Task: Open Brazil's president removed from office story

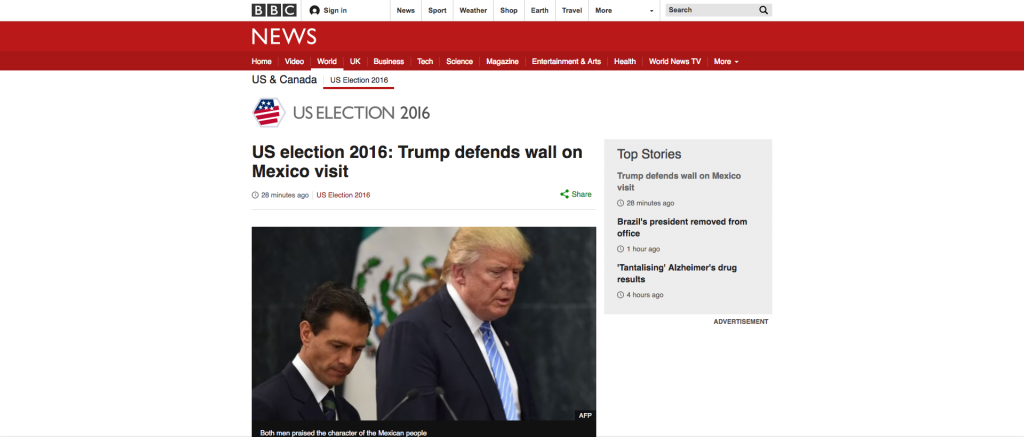Action: [x=682, y=227]
